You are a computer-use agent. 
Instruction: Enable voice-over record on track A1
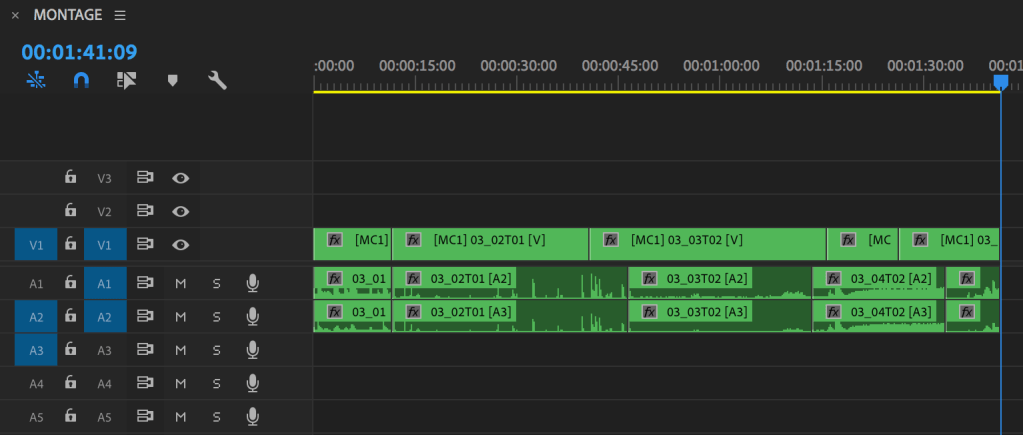[x=253, y=284]
